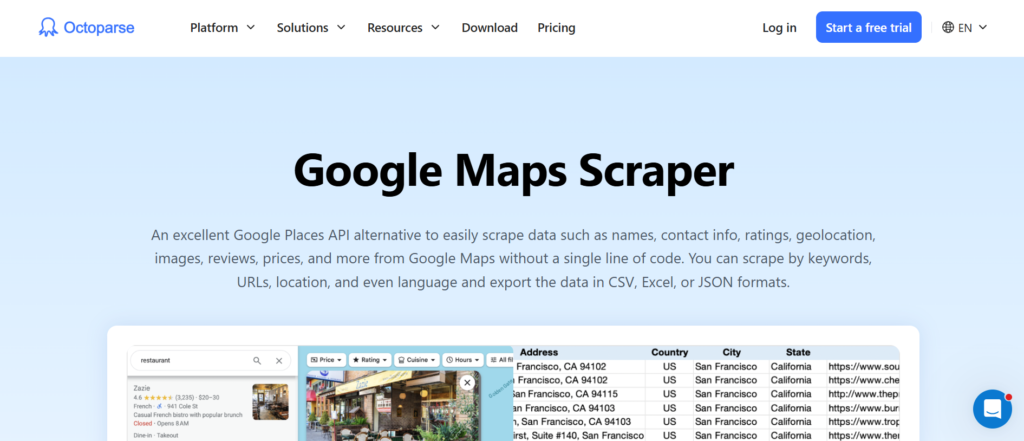Click the Log in link
The image size is (1024, 441).
(x=779, y=27)
